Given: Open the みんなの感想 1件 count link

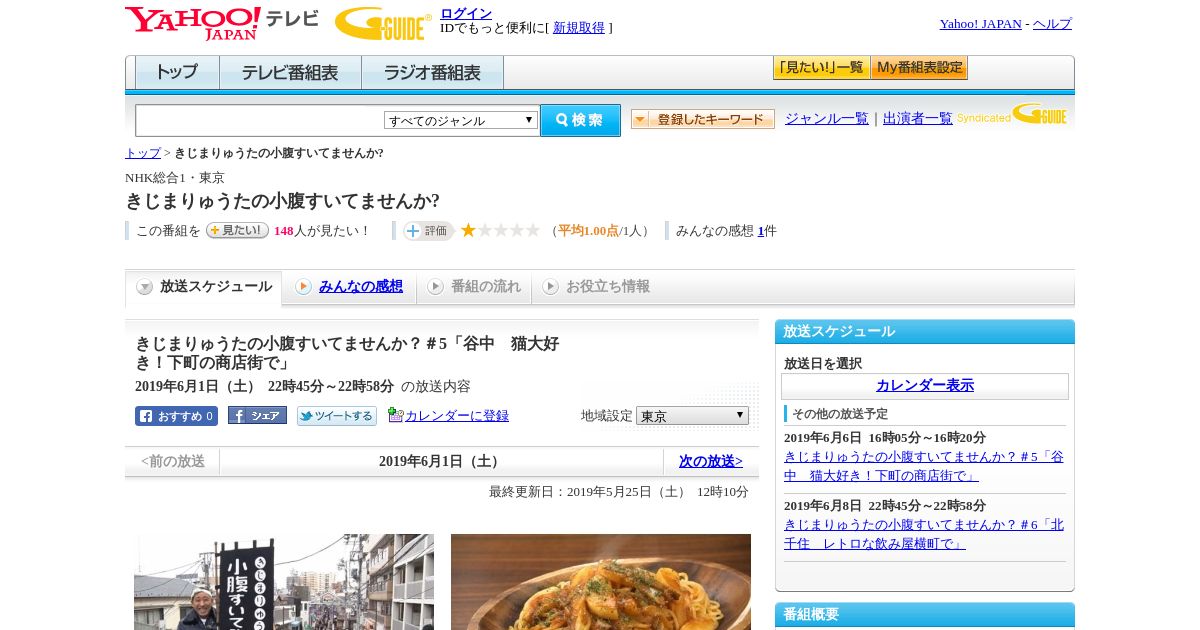Looking at the screenshot, I should [761, 231].
